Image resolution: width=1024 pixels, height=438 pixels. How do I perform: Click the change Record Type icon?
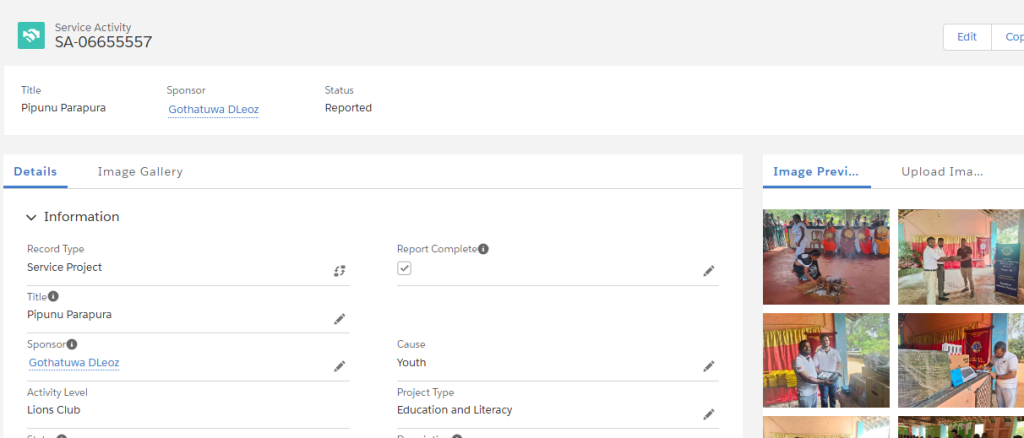(340, 271)
